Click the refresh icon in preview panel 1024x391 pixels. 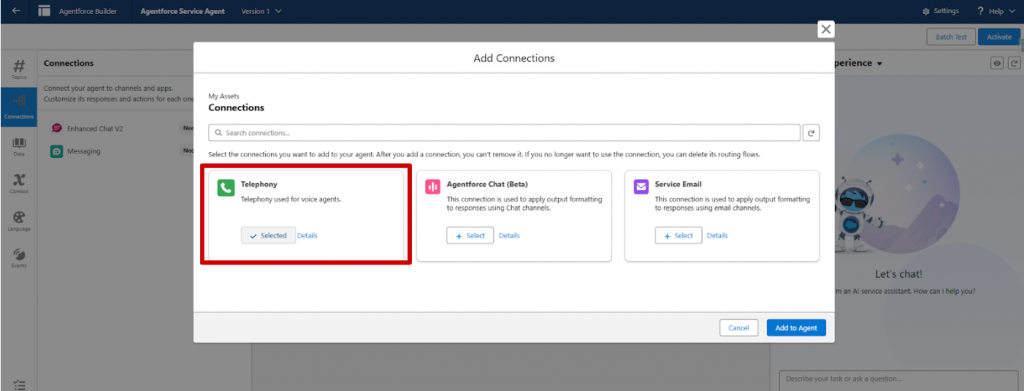tap(1014, 63)
